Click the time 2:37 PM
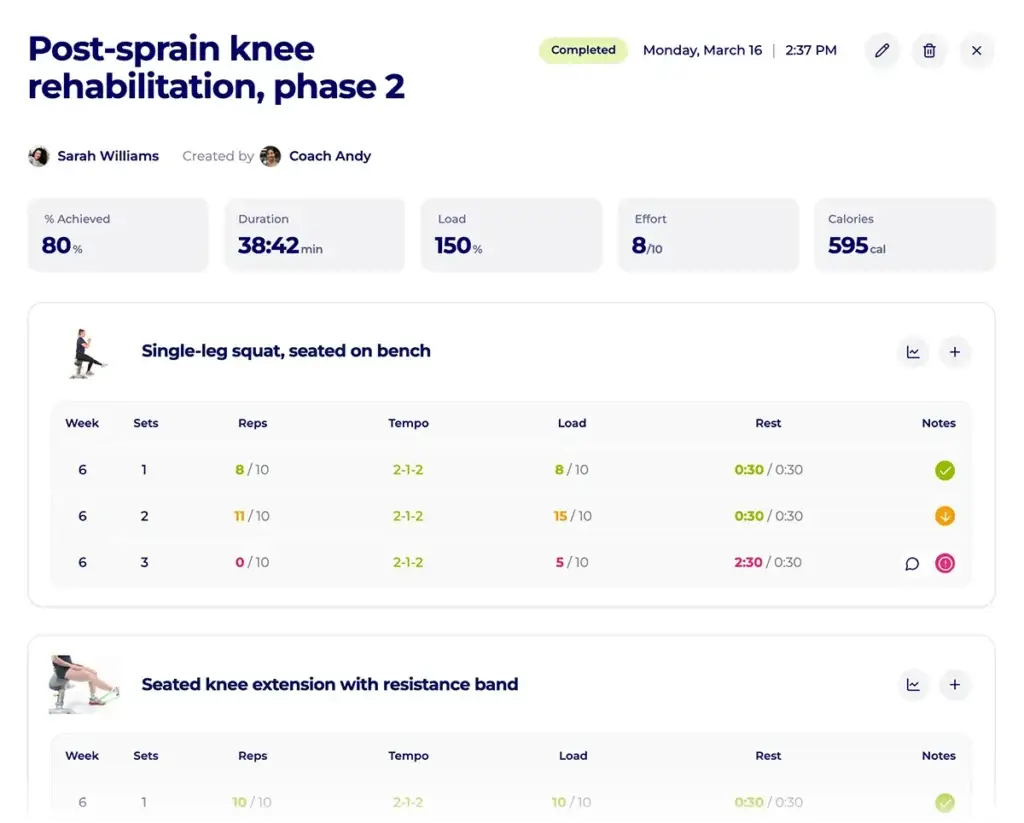The width and height of the screenshot is (1024, 823). point(810,50)
